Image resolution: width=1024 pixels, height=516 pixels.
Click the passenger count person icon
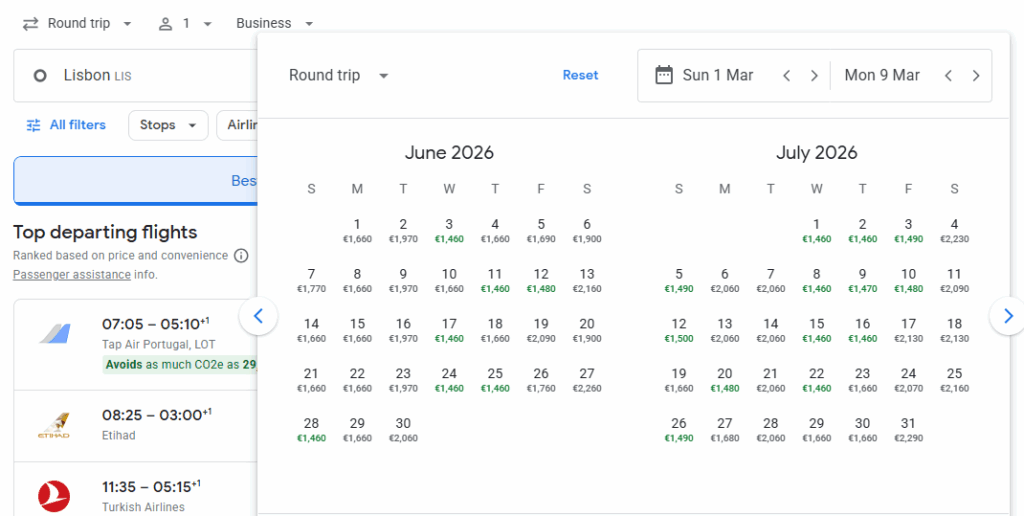click(166, 23)
